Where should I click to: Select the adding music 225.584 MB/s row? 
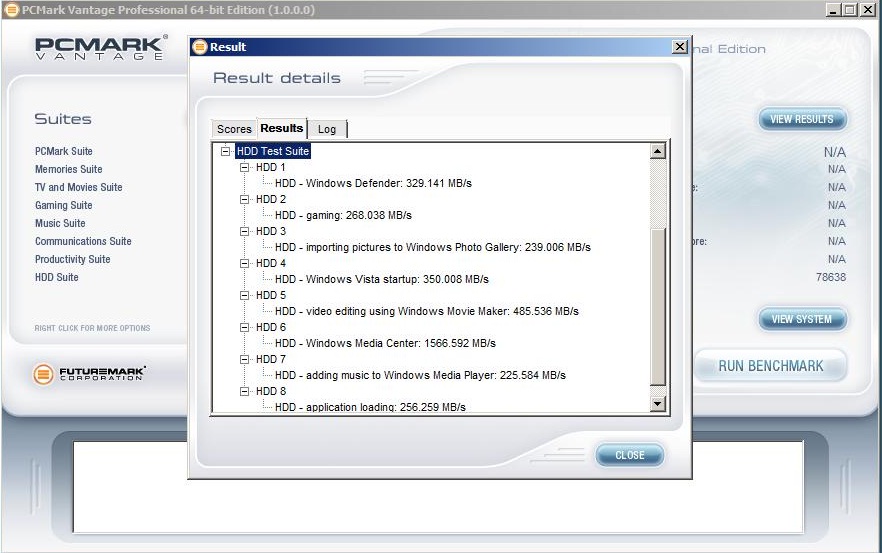(420, 375)
